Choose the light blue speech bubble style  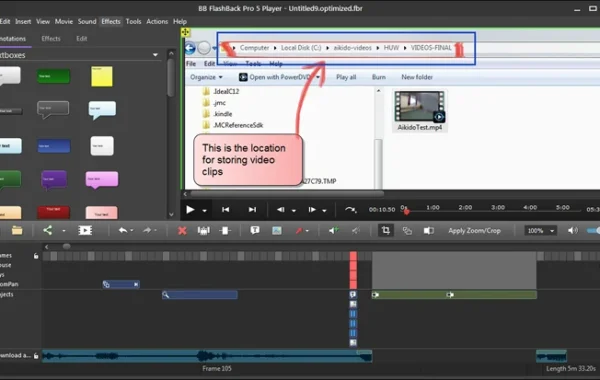point(102,110)
